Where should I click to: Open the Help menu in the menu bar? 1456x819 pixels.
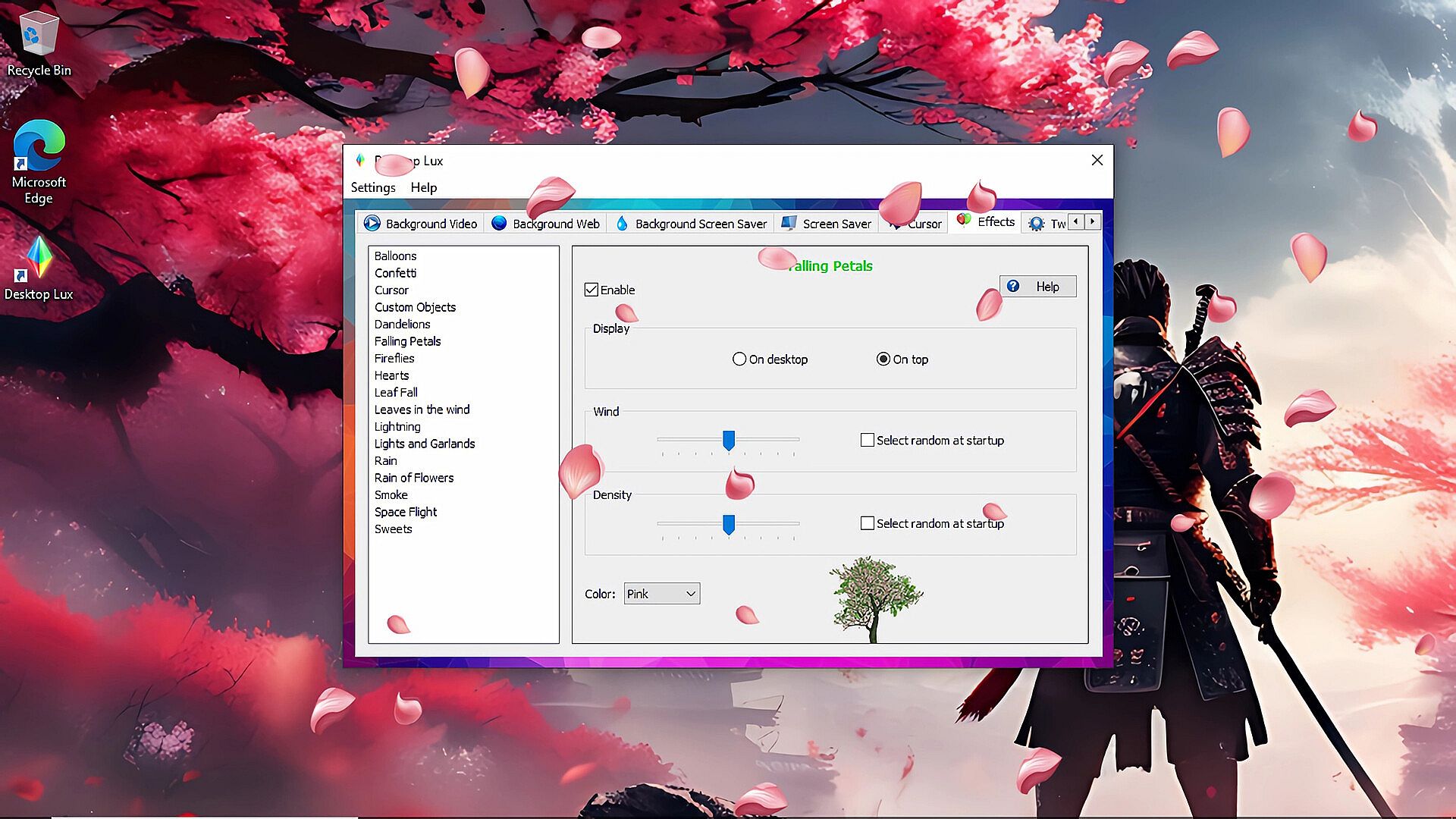tap(423, 187)
